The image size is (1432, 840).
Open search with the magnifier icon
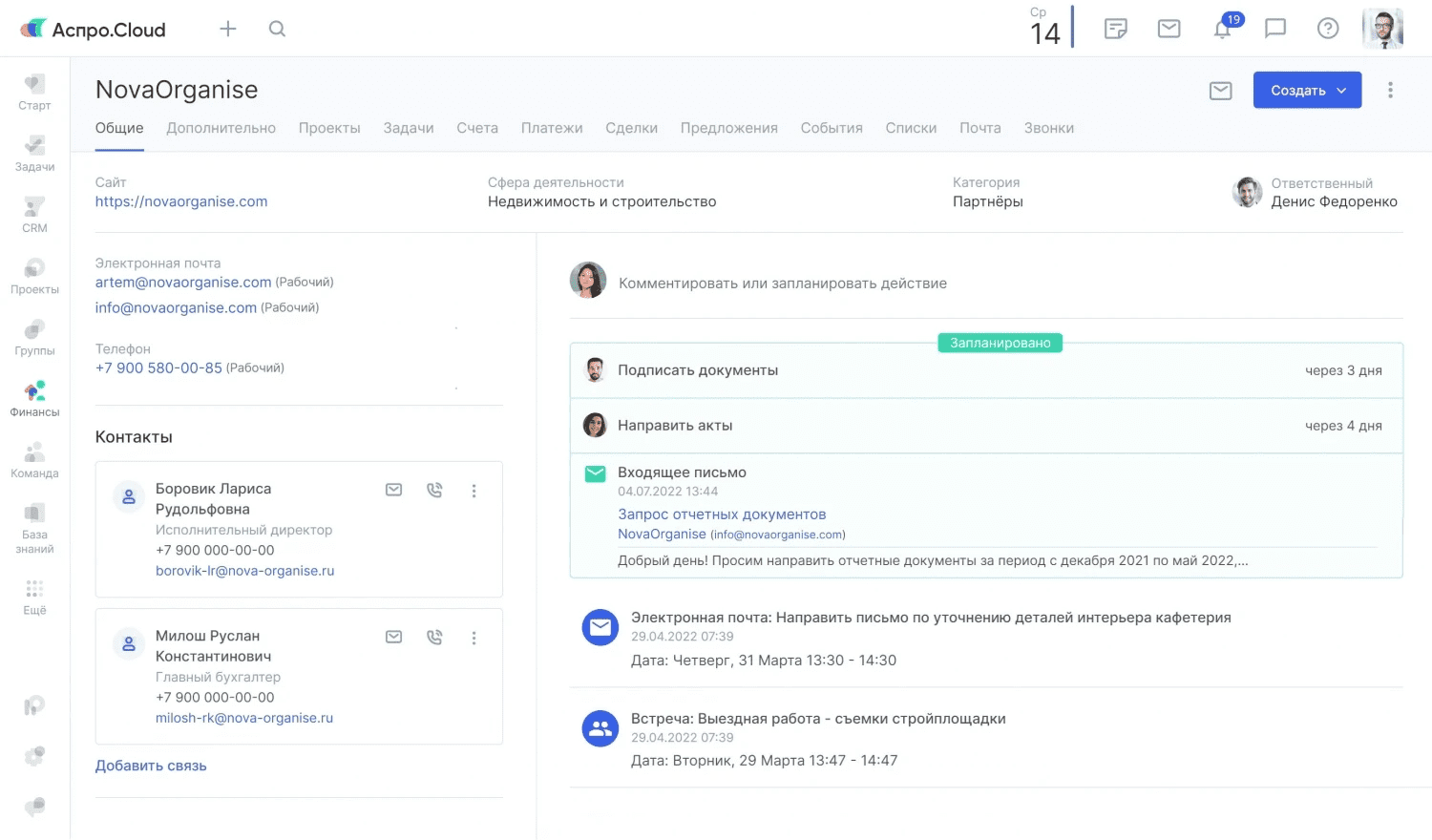(x=277, y=29)
